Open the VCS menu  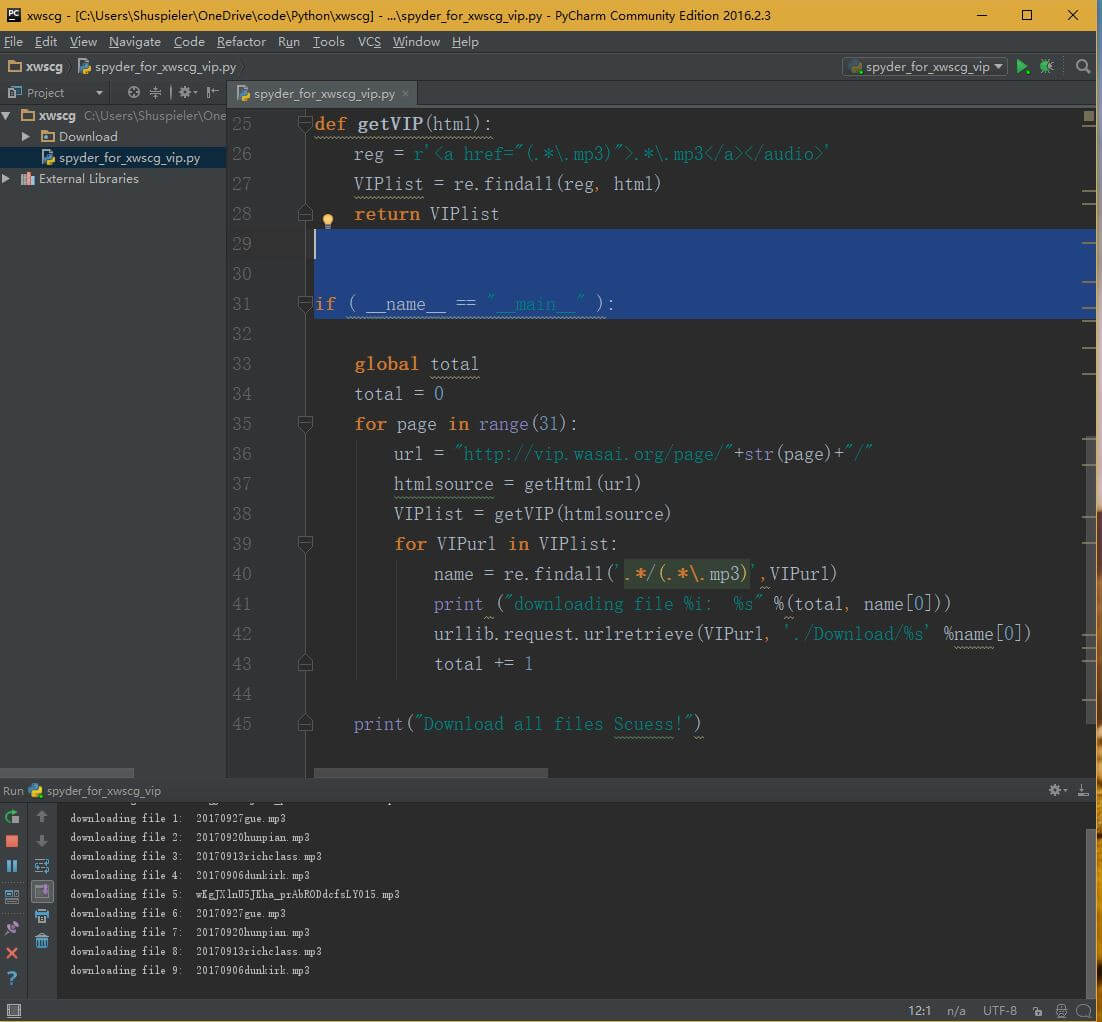[369, 42]
